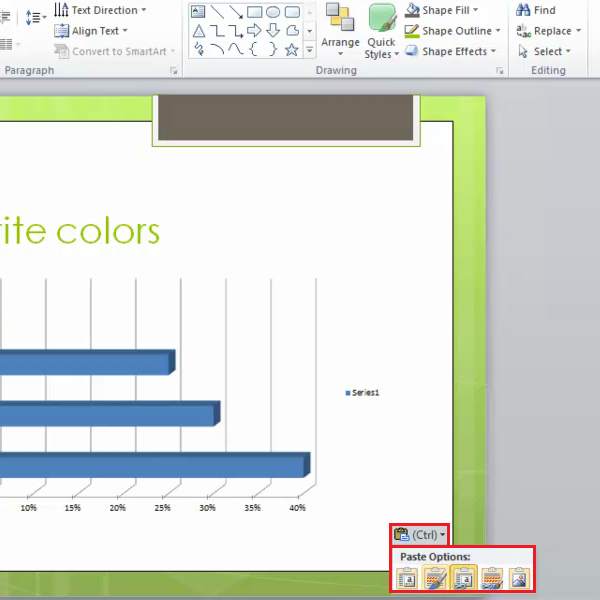600x600 pixels.
Task: Open the Shape Fill dropdown
Action: tap(442, 10)
